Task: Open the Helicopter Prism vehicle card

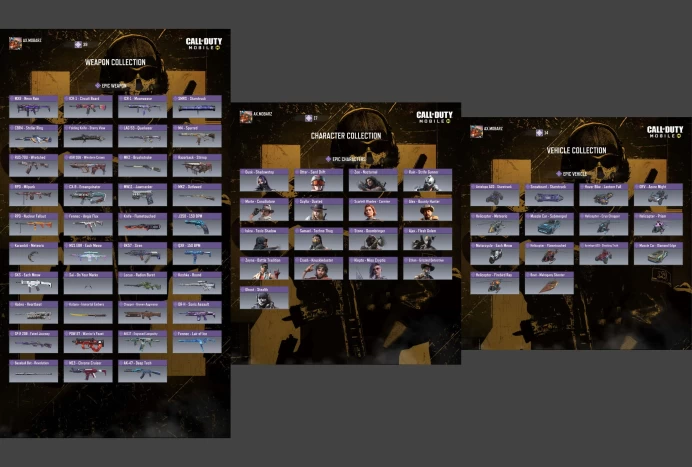Action: pyautogui.click(x=658, y=224)
